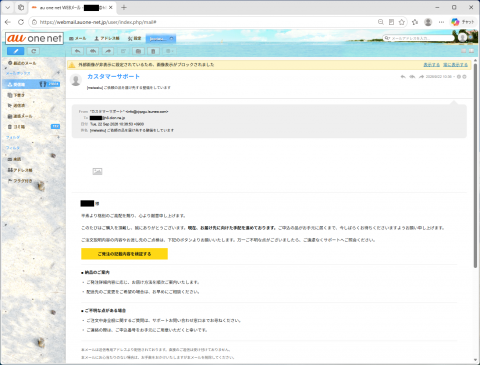
Task: Click the small forward icon in the message header
Action: [x=421, y=77]
